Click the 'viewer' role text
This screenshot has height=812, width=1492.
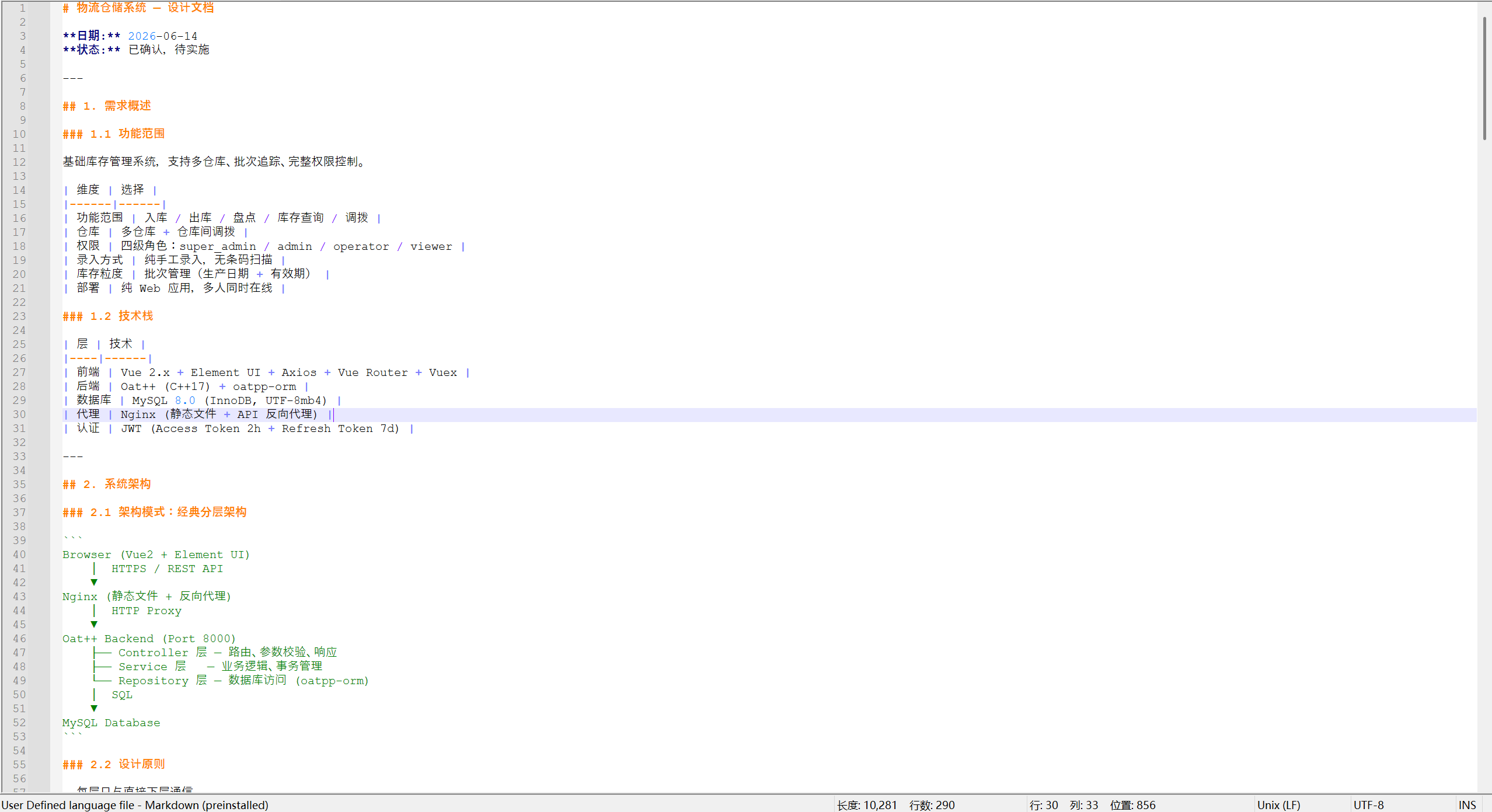pos(431,247)
